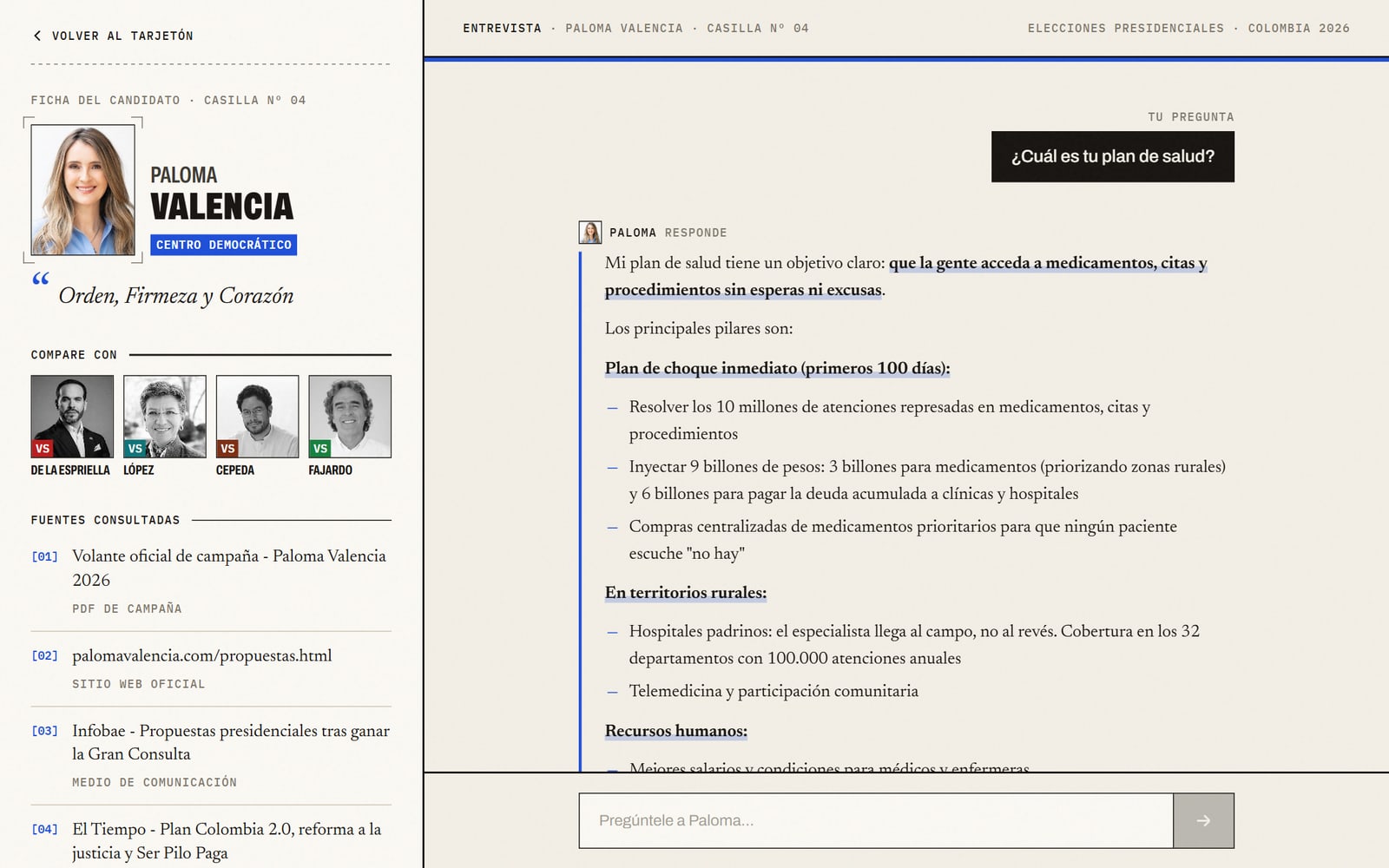Click the [01] source reference number
The height and width of the screenshot is (868, 1389).
pyautogui.click(x=45, y=556)
